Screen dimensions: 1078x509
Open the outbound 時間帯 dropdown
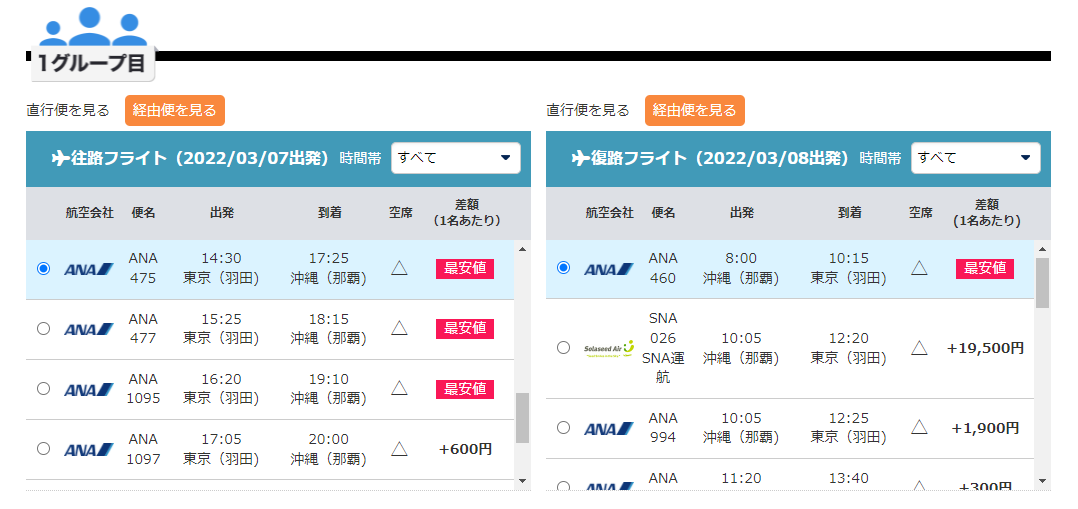point(456,158)
